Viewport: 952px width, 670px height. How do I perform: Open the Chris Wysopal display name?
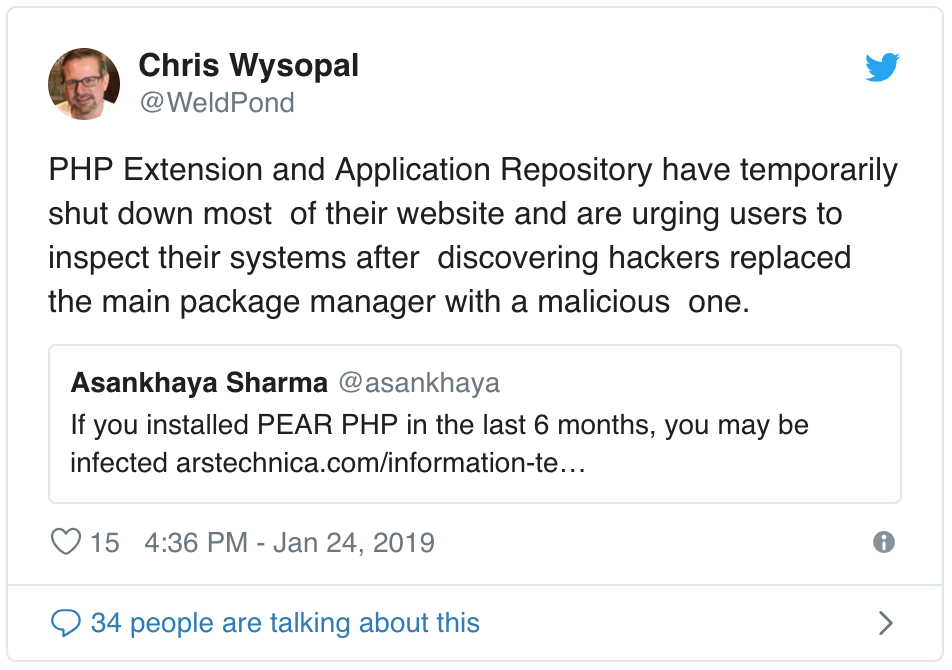click(x=248, y=66)
